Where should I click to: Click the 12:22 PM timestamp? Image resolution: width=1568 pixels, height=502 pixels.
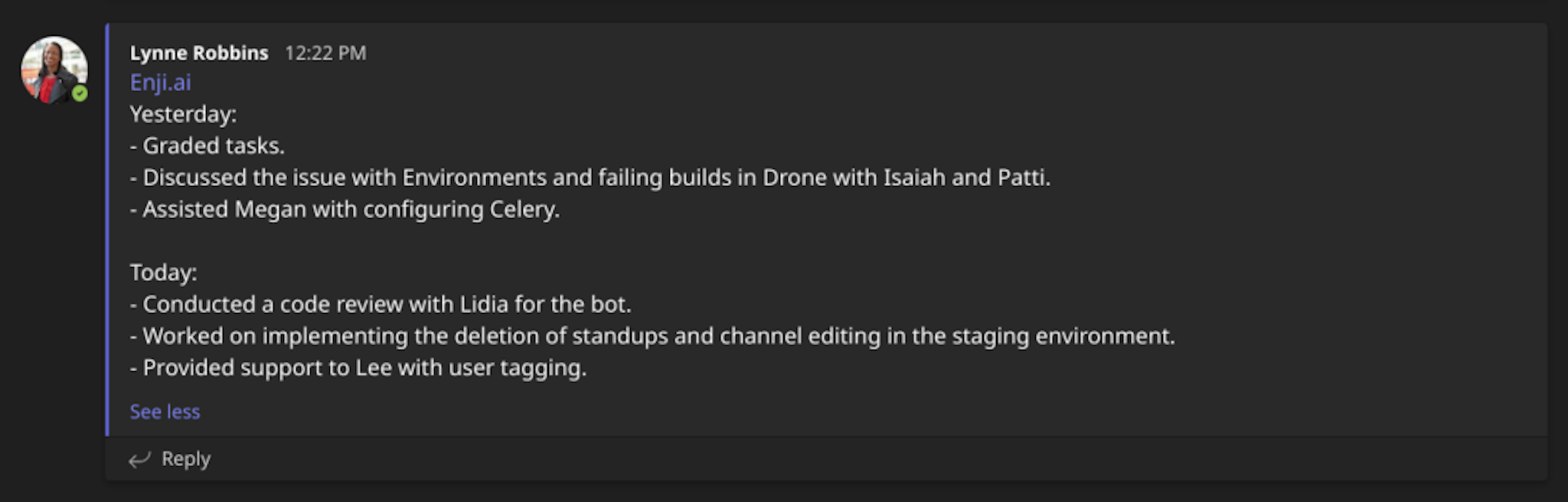[325, 53]
